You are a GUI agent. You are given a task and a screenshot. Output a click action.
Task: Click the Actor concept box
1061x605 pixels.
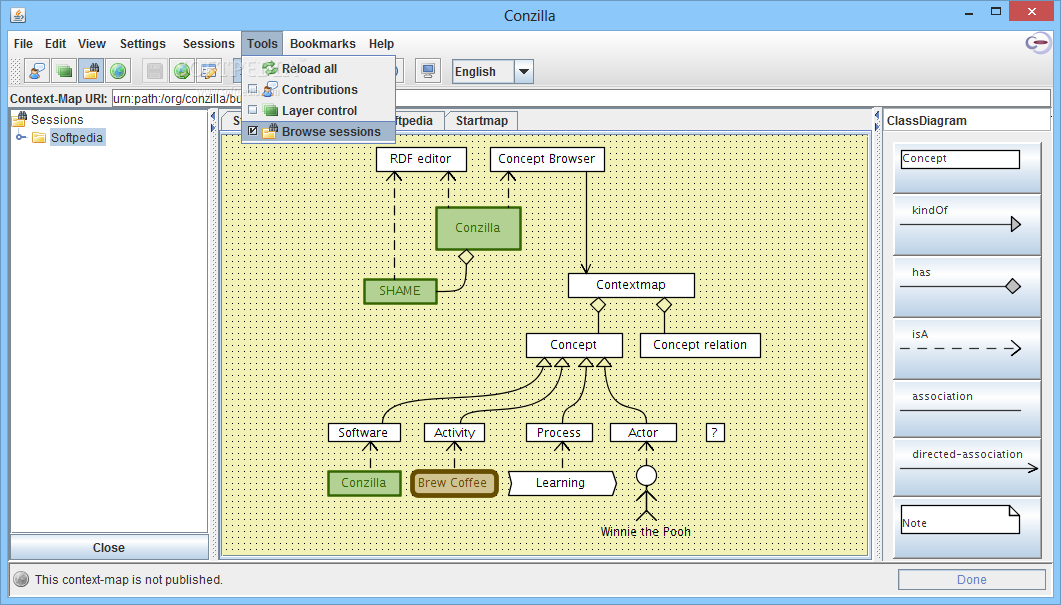click(x=643, y=432)
